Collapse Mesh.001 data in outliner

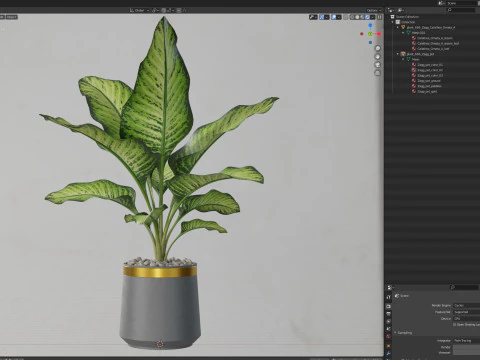click(403, 33)
